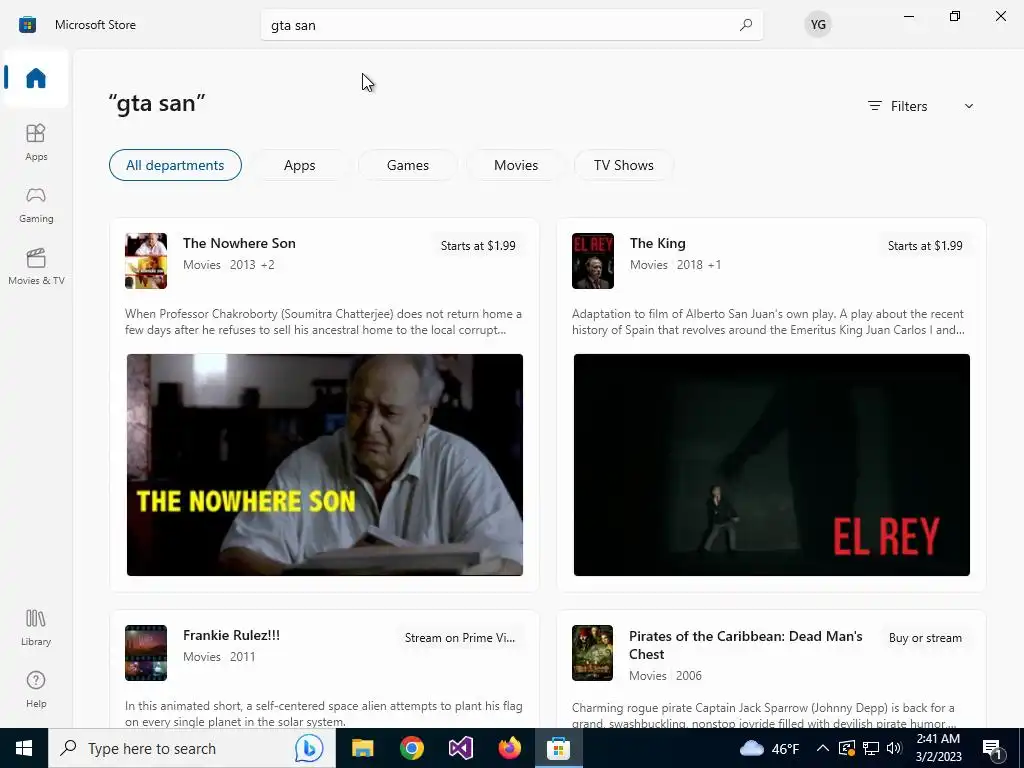
Task: Open Pirates of the Caribbean: Dead Man's Chest title
Action: [x=746, y=645]
